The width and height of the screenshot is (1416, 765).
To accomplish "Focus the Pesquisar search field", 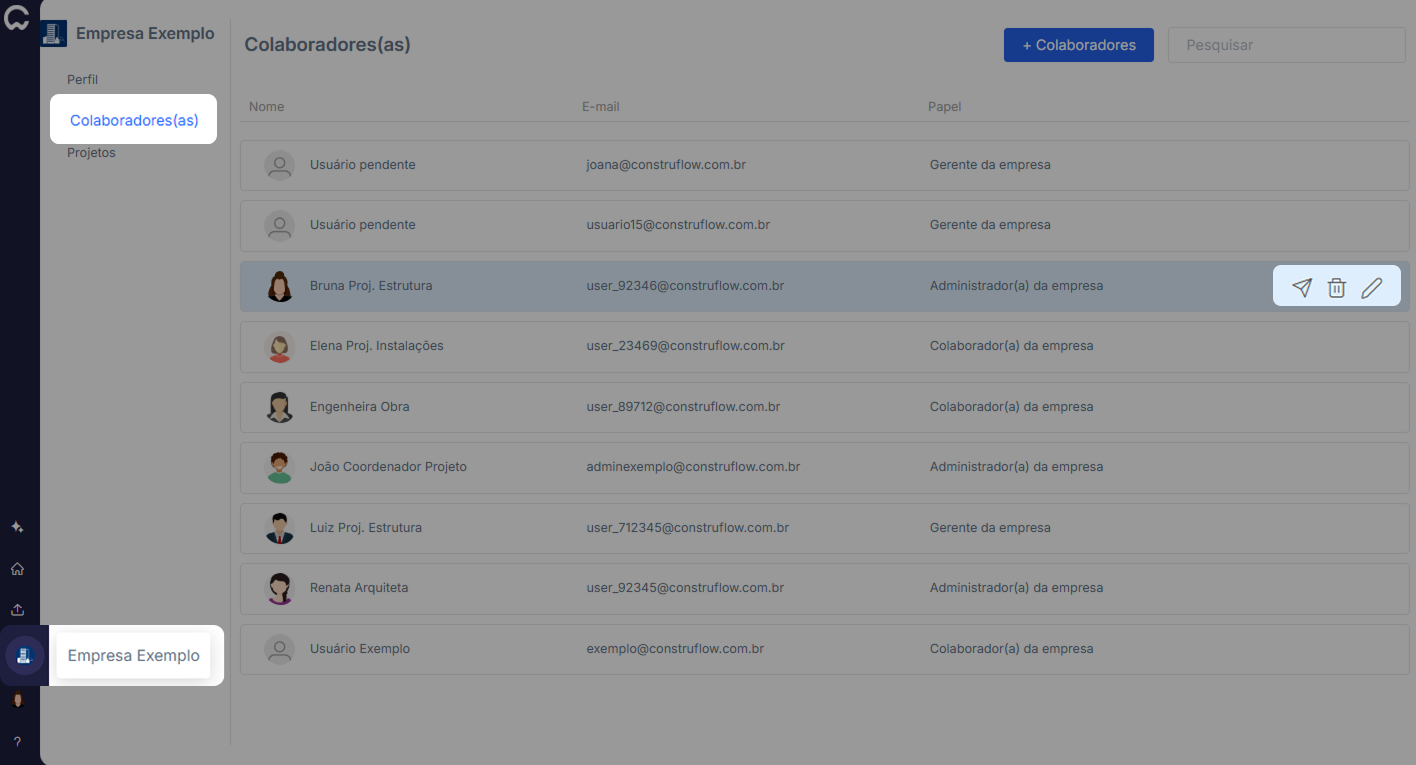I will [1287, 45].
